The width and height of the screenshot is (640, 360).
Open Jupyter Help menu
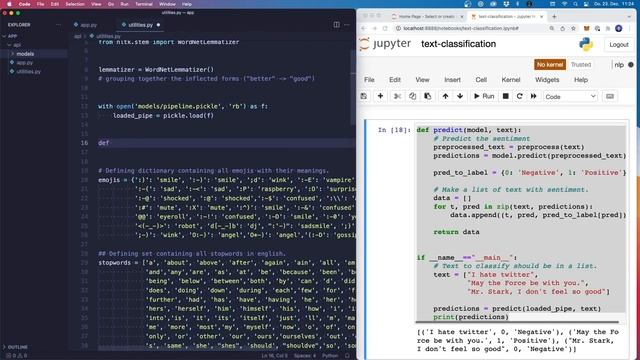(x=580, y=80)
